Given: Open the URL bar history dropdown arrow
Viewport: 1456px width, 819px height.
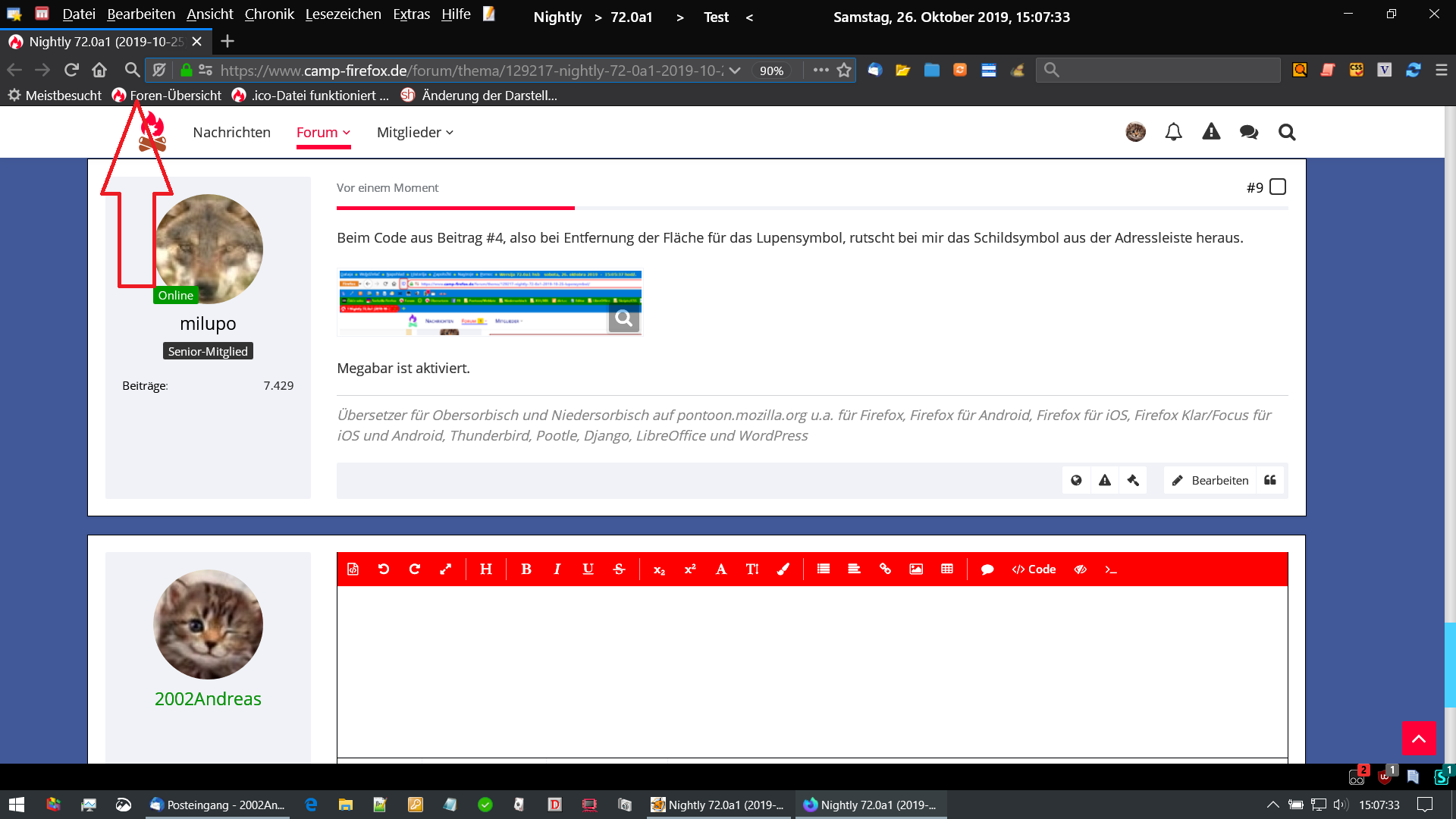Looking at the screenshot, I should point(735,71).
